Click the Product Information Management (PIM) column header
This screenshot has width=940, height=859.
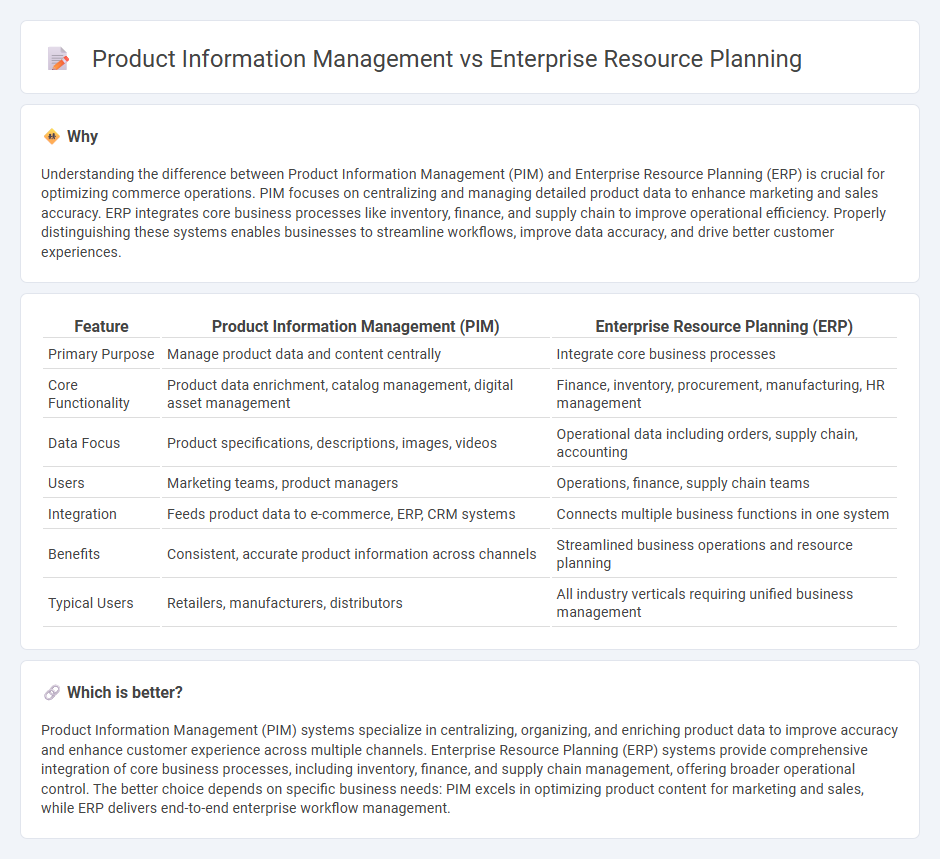tap(355, 326)
